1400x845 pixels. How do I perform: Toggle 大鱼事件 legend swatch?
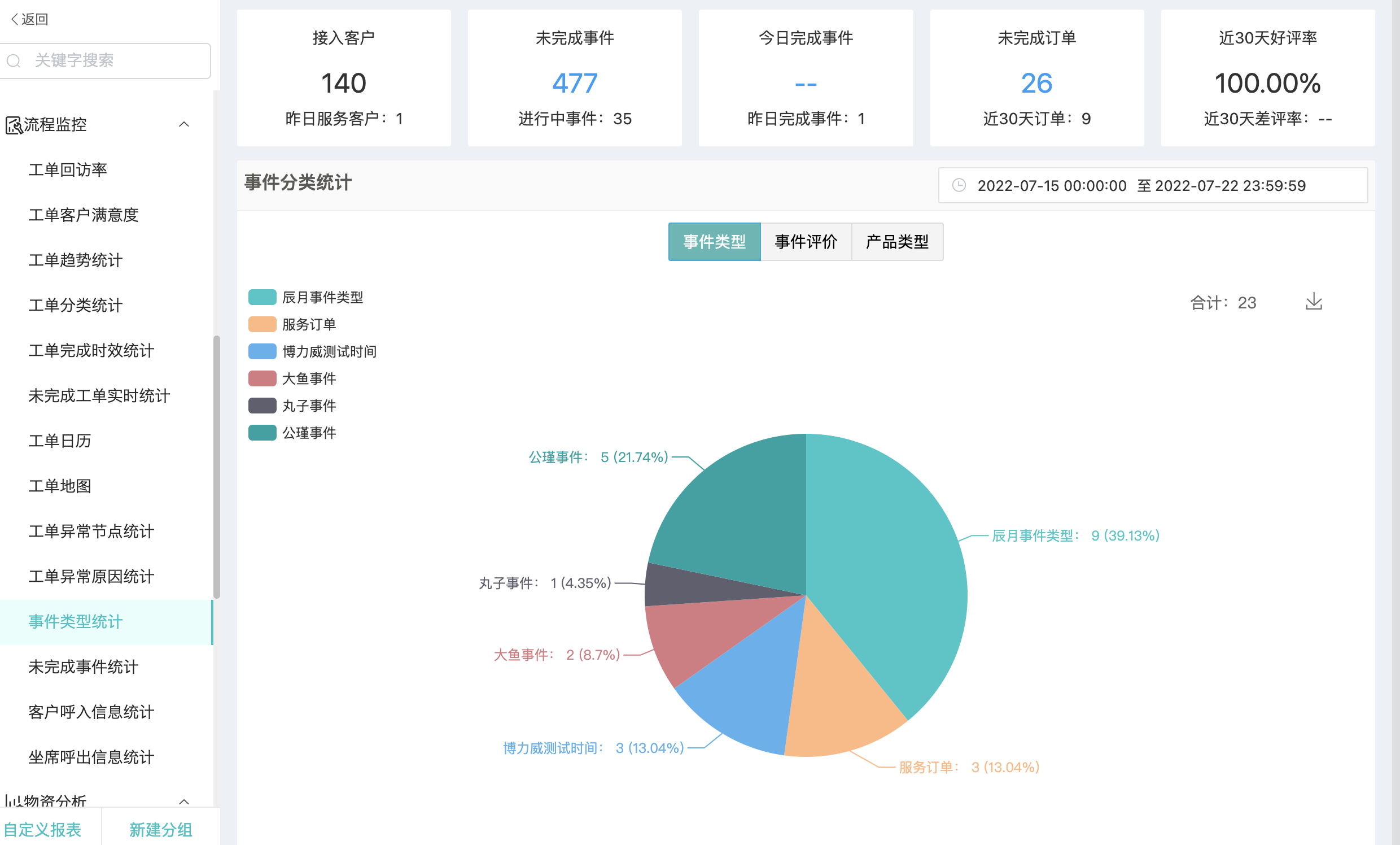pyautogui.click(x=262, y=378)
